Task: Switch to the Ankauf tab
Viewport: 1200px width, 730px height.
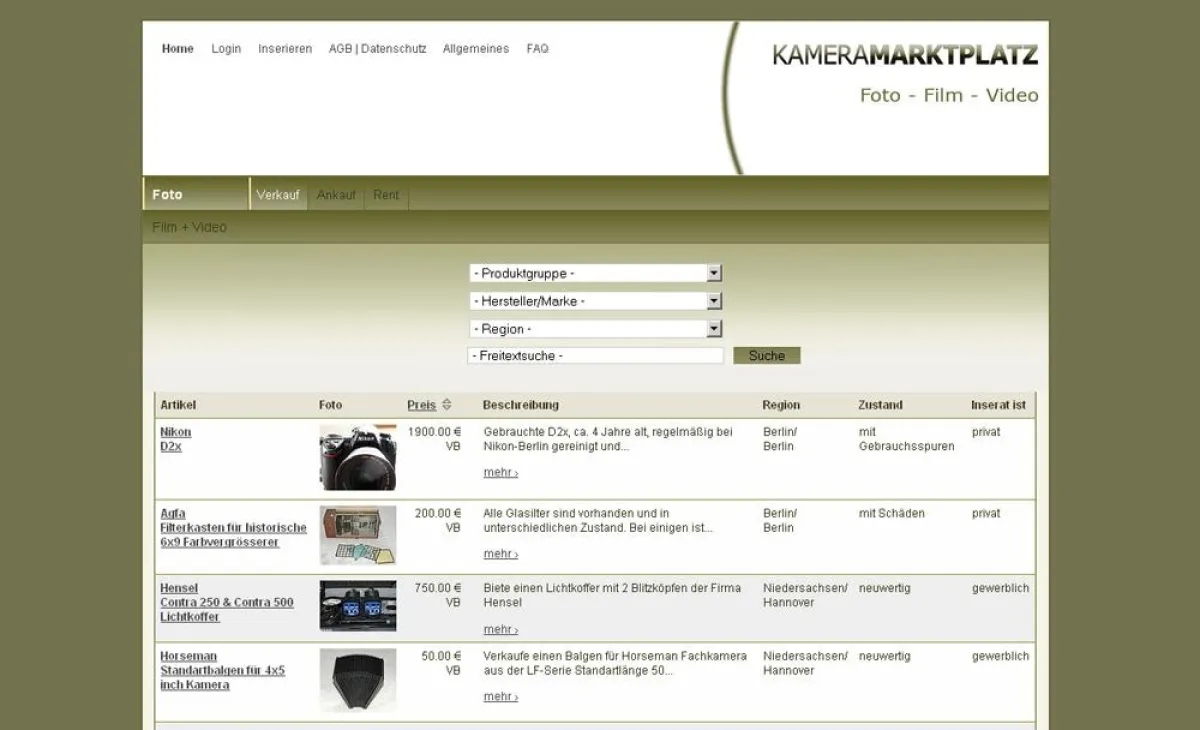Action: coord(336,194)
